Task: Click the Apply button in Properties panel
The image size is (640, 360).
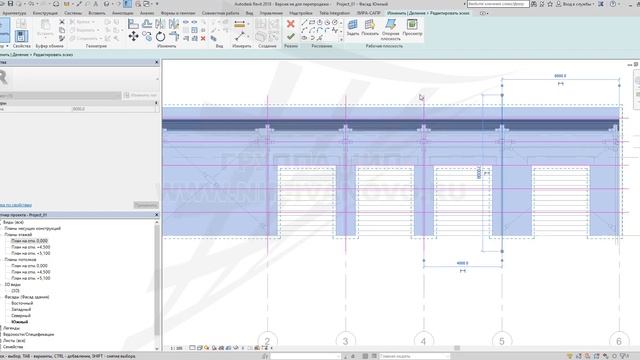Action: coord(146,205)
